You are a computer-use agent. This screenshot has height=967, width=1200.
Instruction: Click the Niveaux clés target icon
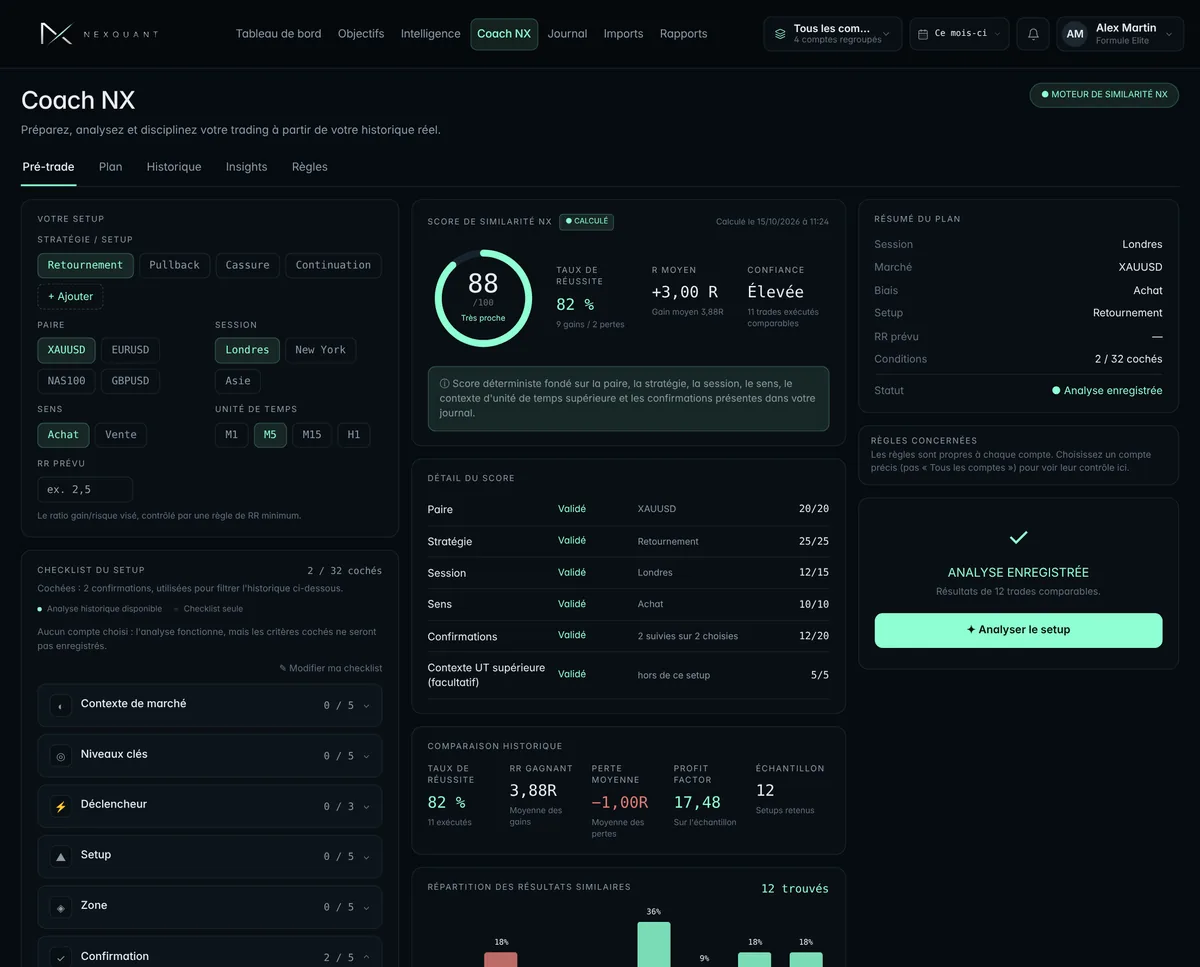tap(60, 756)
